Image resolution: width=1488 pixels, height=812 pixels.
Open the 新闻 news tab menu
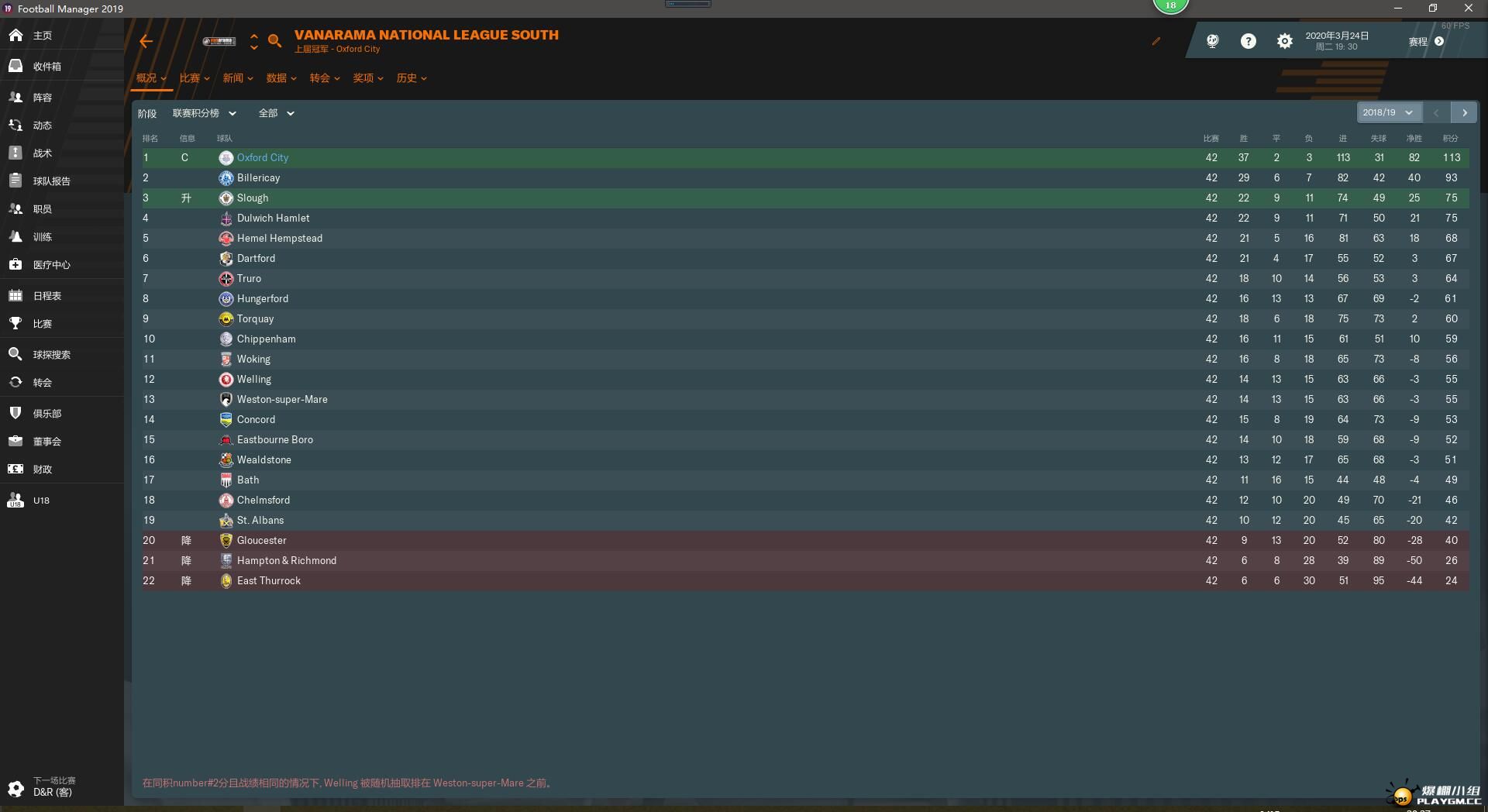(x=238, y=78)
